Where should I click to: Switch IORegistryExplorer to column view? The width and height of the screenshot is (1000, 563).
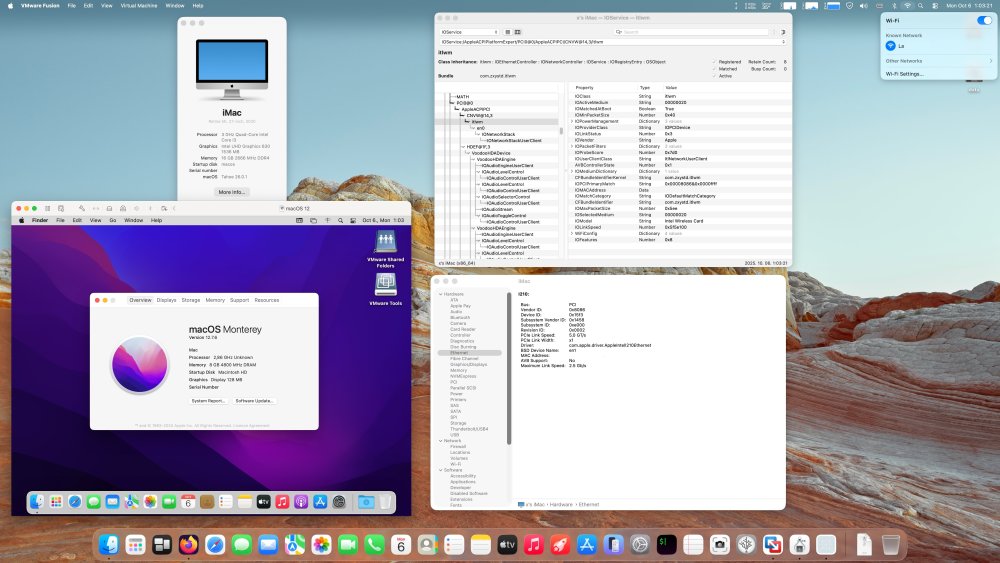[x=518, y=32]
